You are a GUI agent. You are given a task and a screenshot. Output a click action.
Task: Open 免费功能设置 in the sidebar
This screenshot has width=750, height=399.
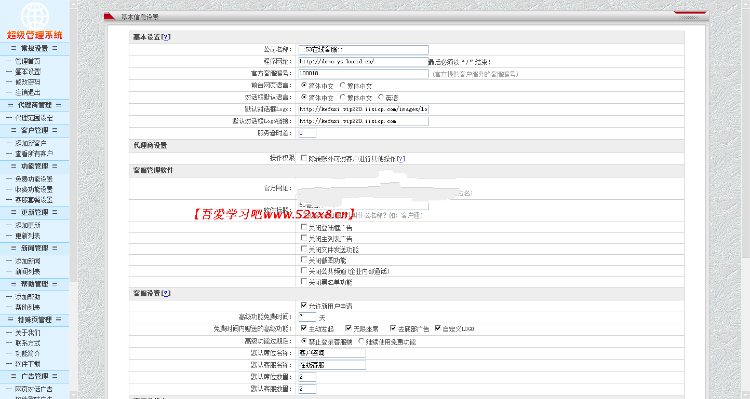[x=34, y=179]
